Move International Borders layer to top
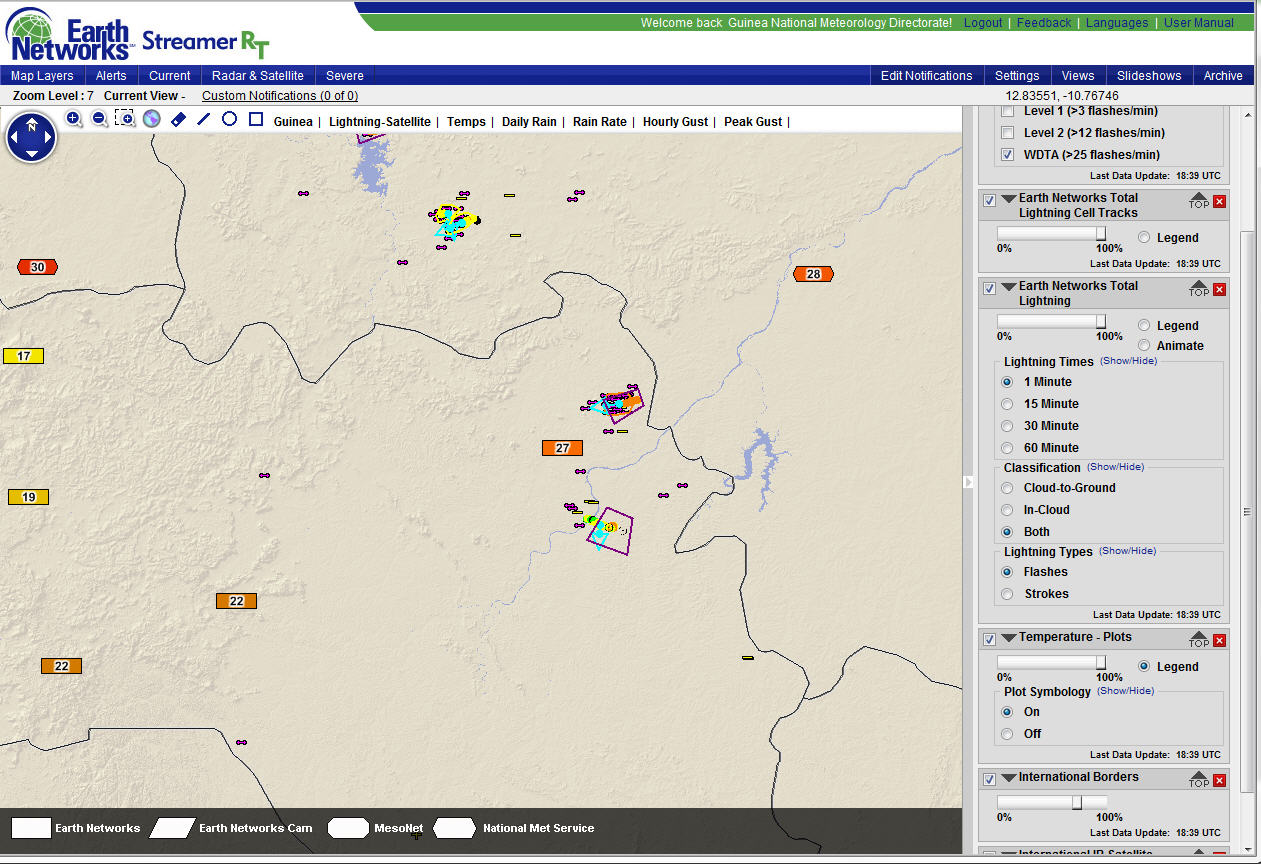This screenshot has width=1261, height=864. [x=1199, y=779]
